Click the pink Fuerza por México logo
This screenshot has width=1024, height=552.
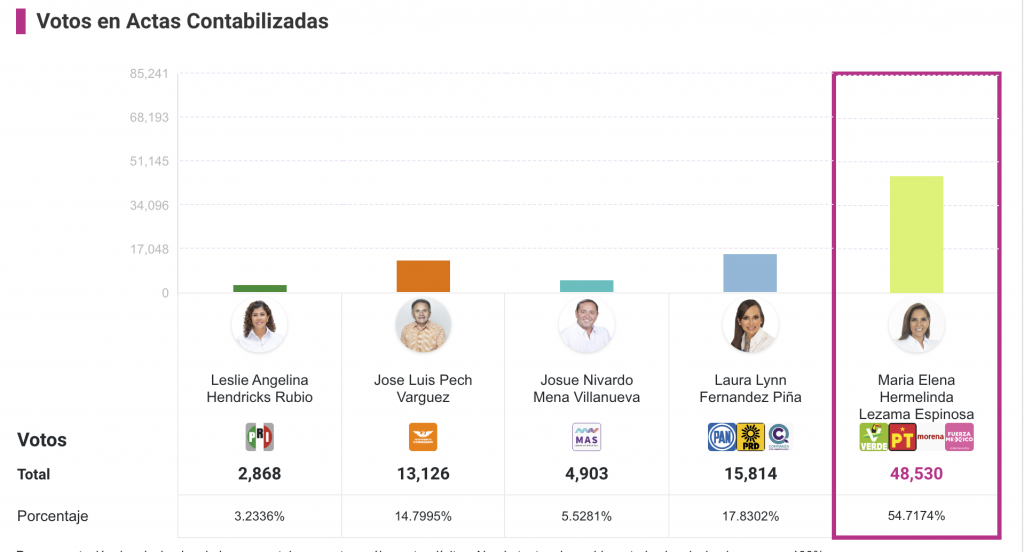959,437
